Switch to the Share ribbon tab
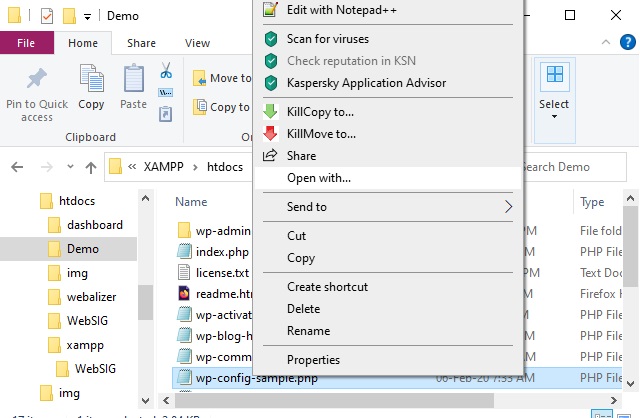 click(141, 43)
